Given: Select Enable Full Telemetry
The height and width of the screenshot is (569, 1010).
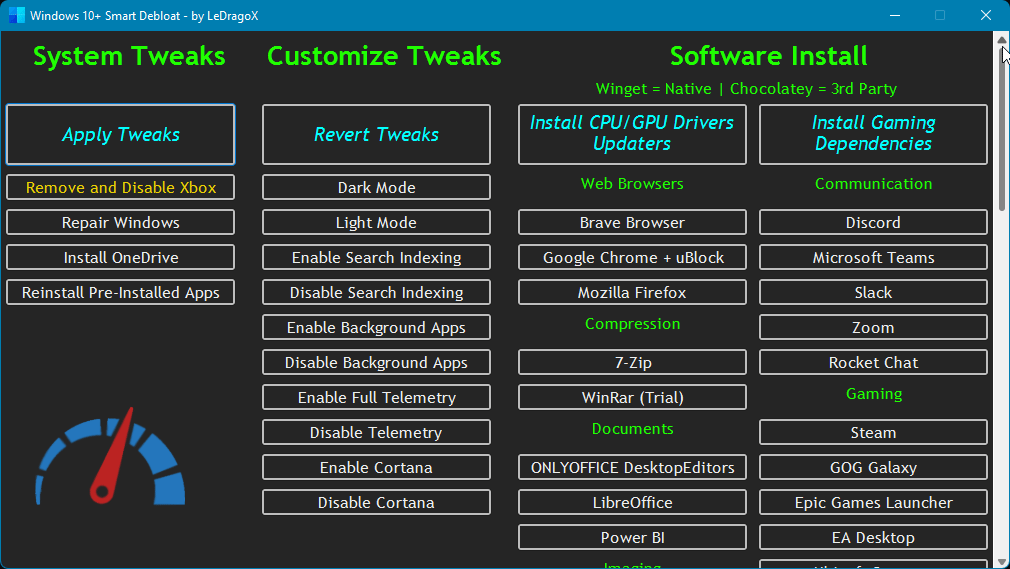Looking at the screenshot, I should click(x=376, y=397).
